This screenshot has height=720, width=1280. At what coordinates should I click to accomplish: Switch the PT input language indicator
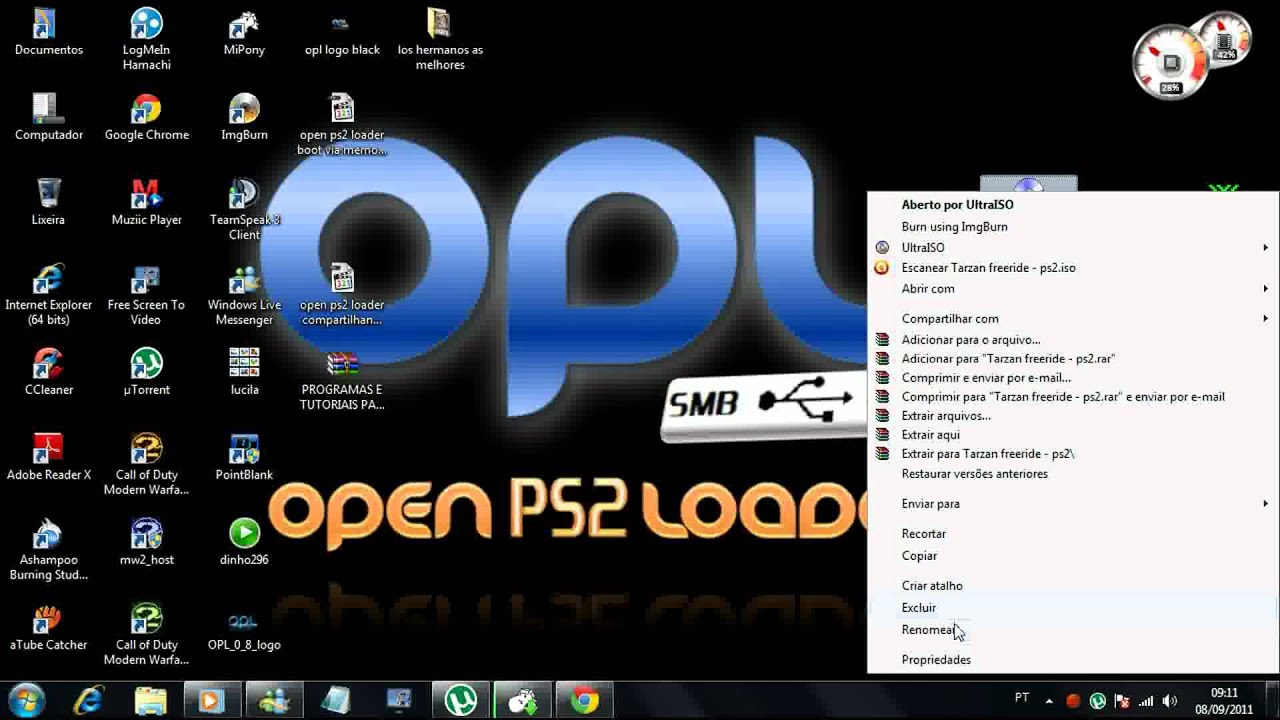(x=1022, y=699)
